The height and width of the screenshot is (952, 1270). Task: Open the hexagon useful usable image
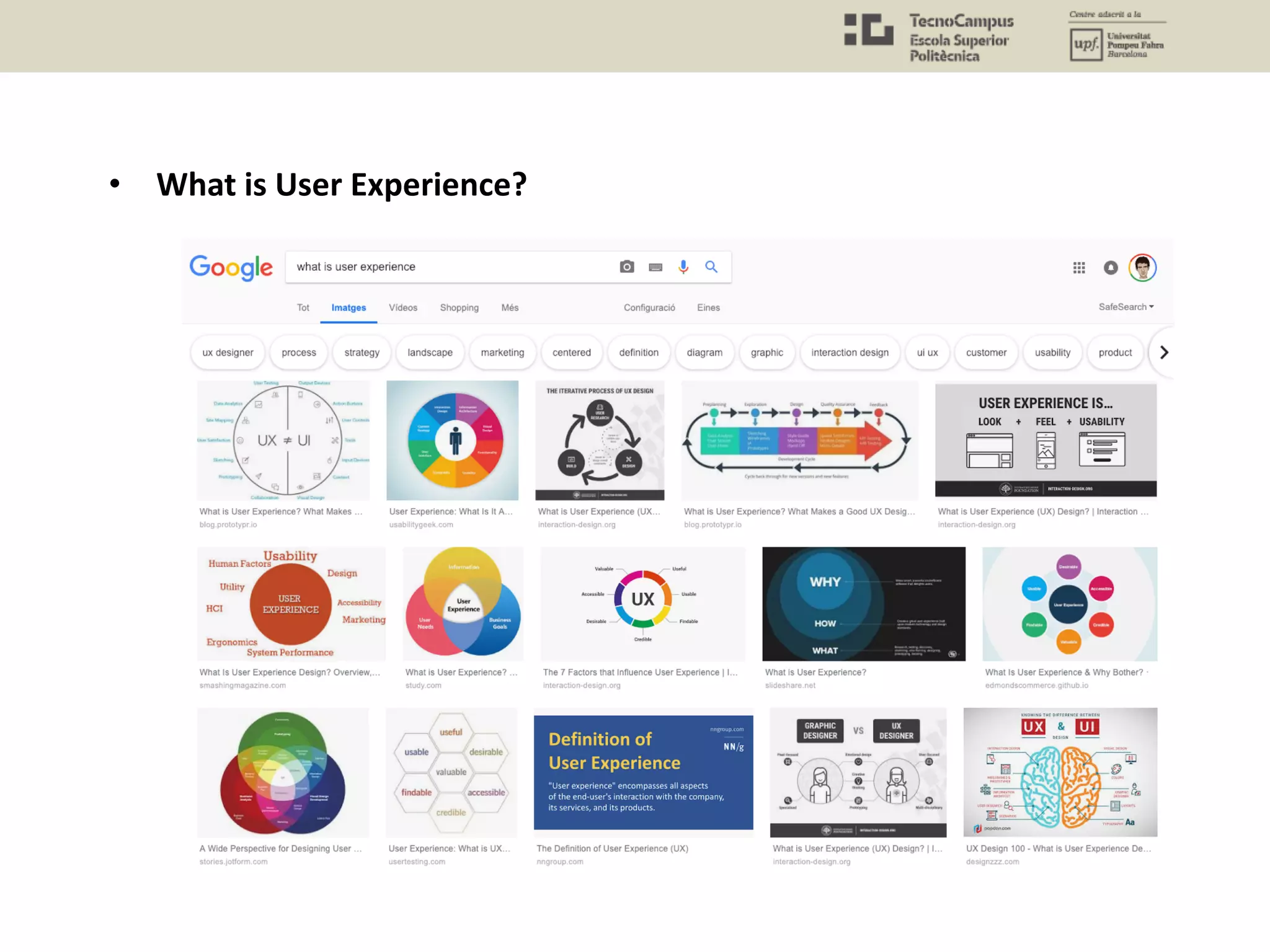(451, 772)
